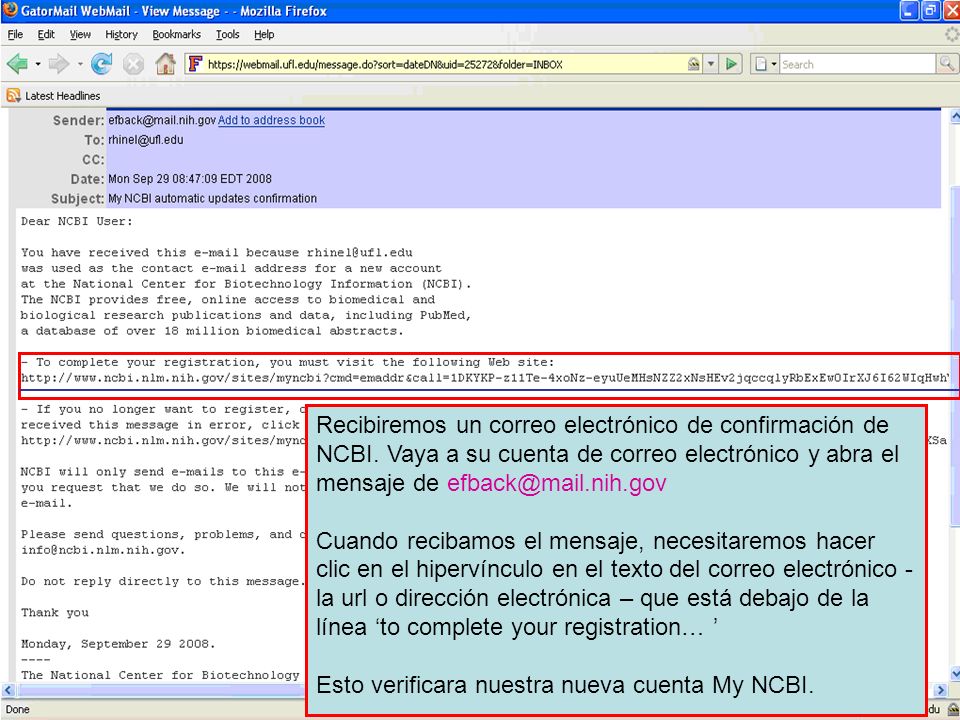Viewport: 960px width, 720px height.
Task: Click the green Go arrow button
Action: [731, 64]
